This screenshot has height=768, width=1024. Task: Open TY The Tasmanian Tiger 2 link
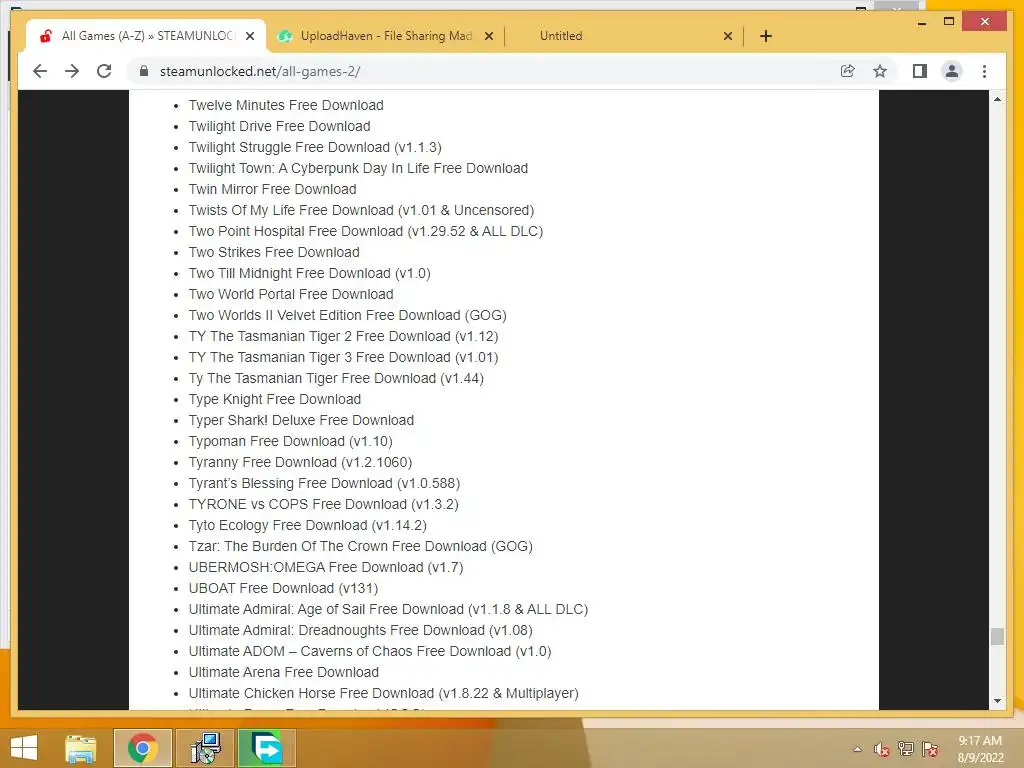344,336
